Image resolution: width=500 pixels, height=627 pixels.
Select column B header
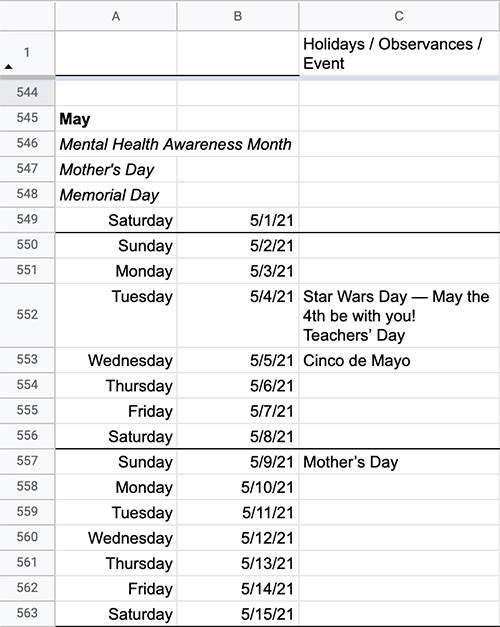(x=238, y=16)
